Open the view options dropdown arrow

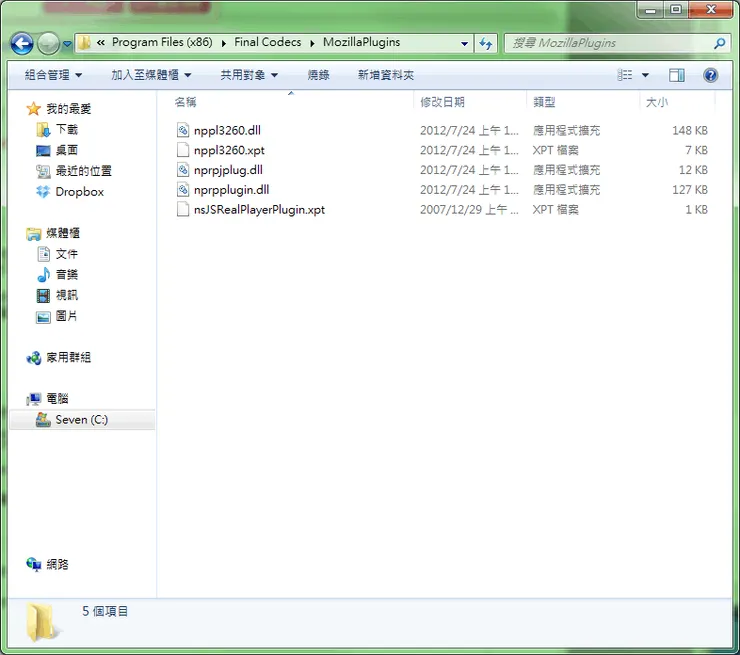pyautogui.click(x=645, y=75)
